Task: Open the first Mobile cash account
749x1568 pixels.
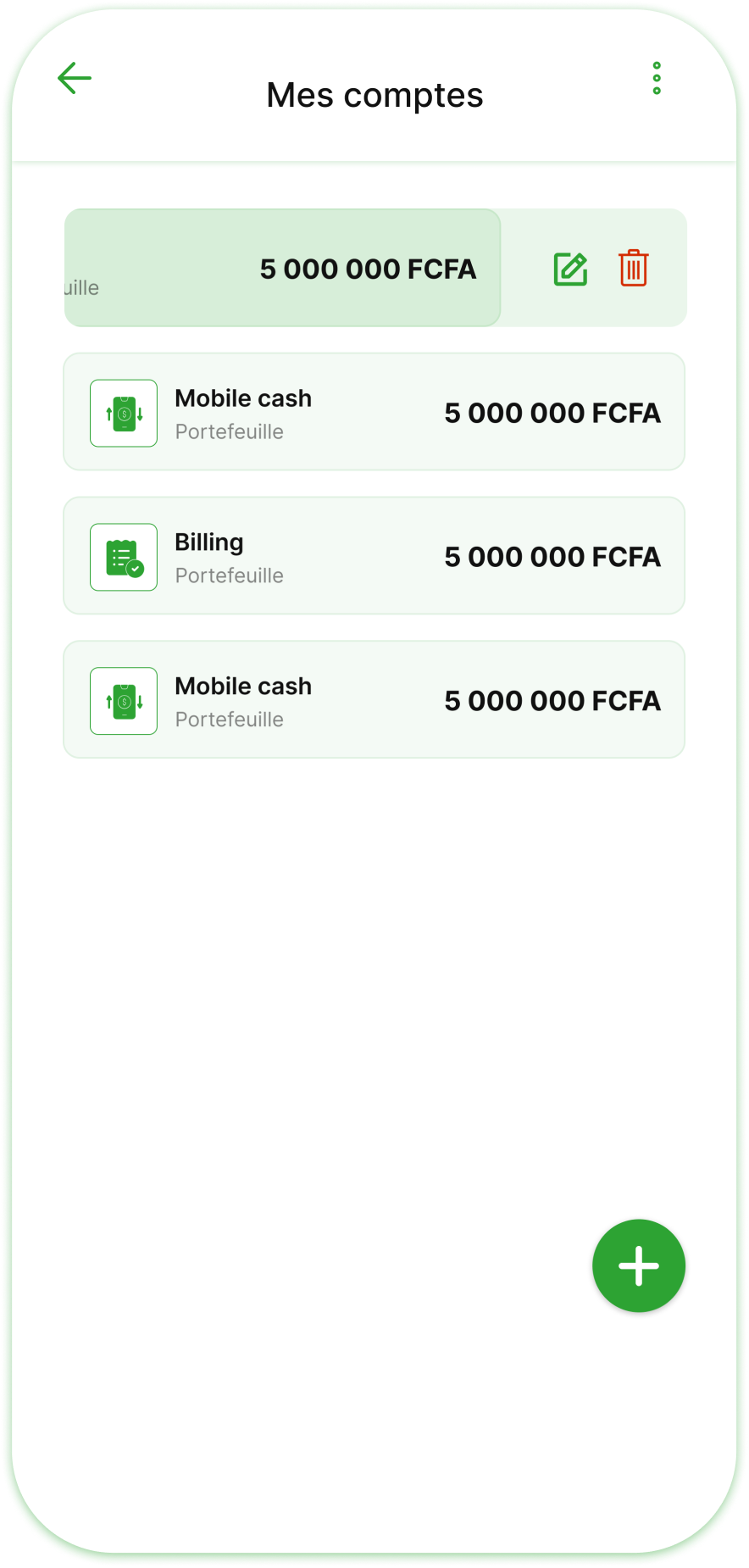Action: point(374,412)
